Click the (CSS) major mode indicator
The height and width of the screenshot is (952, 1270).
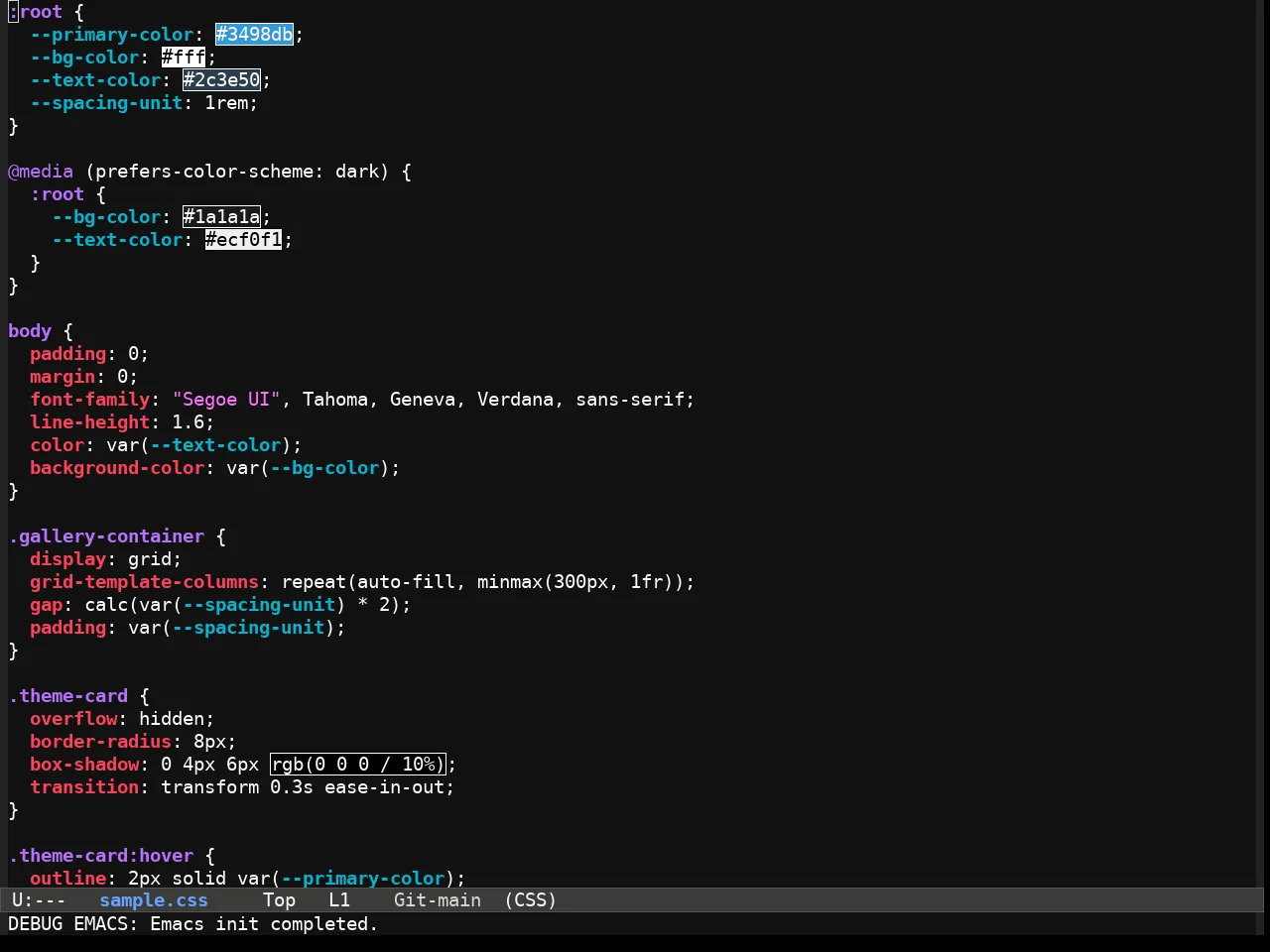click(x=531, y=900)
